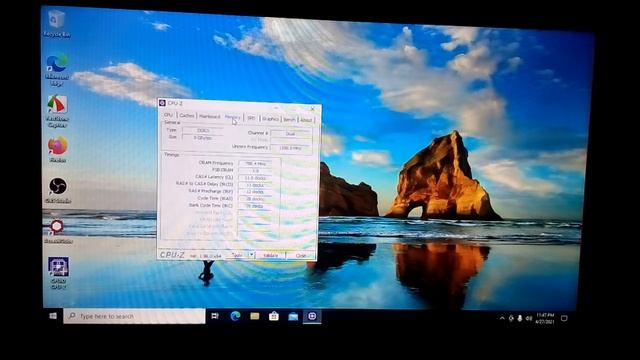Click the FSB:DRAM ratio value
Viewport: 640px width, 360px height.
[x=255, y=171]
